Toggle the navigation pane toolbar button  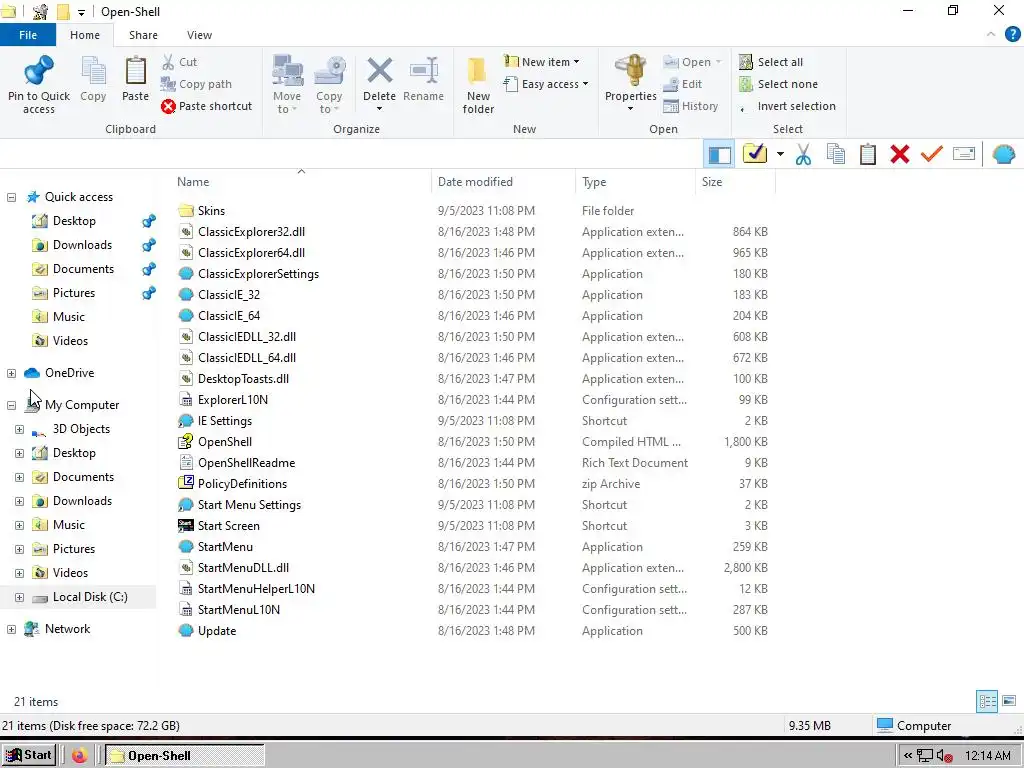pyautogui.click(x=719, y=155)
